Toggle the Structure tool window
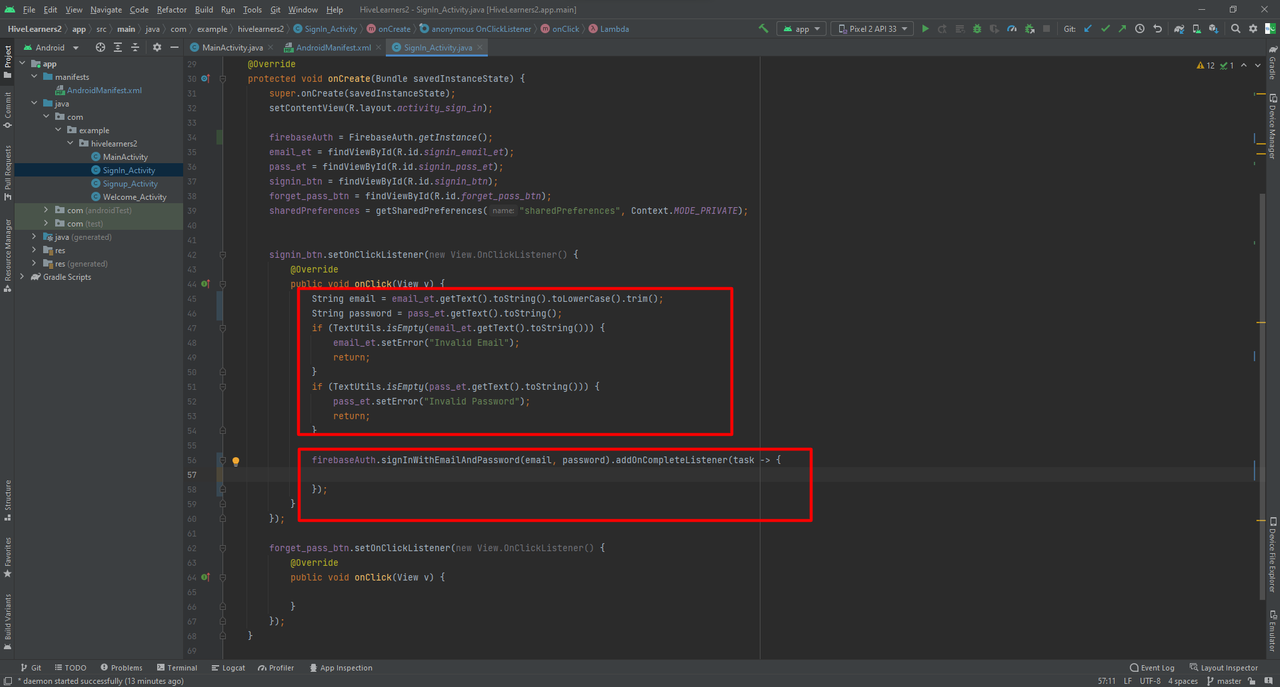This screenshot has height=687, width=1280. pyautogui.click(x=7, y=500)
